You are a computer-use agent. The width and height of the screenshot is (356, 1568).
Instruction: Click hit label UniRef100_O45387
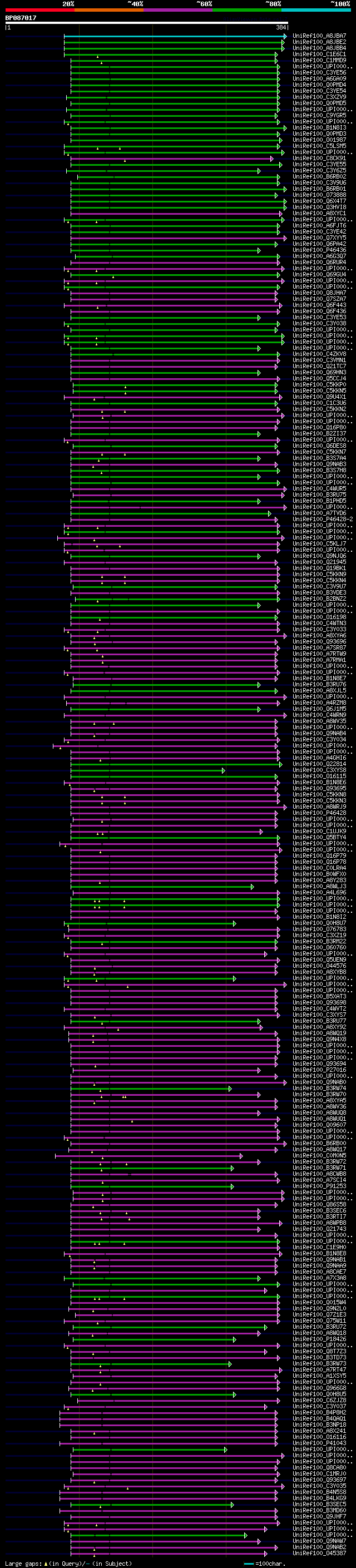(x=319, y=1553)
